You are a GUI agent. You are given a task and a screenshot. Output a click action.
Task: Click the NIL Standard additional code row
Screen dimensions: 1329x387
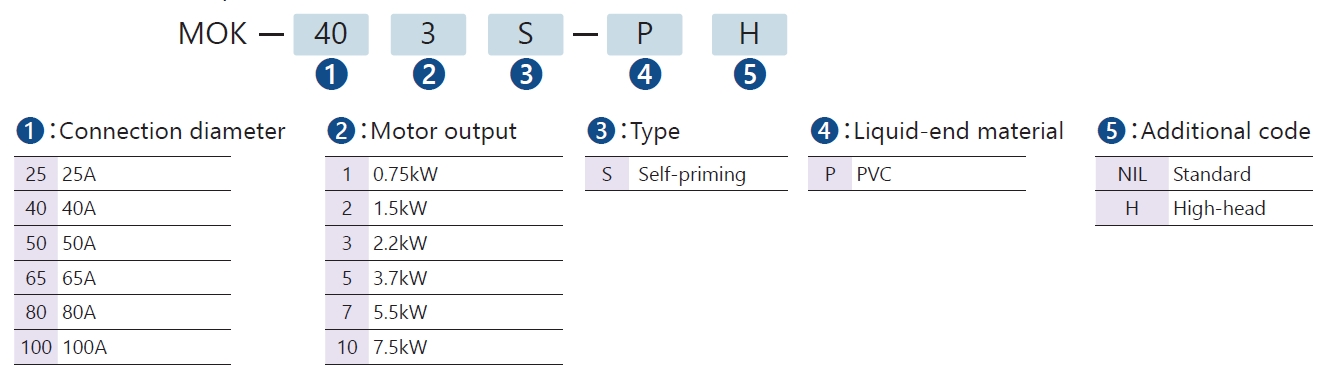(1204, 174)
